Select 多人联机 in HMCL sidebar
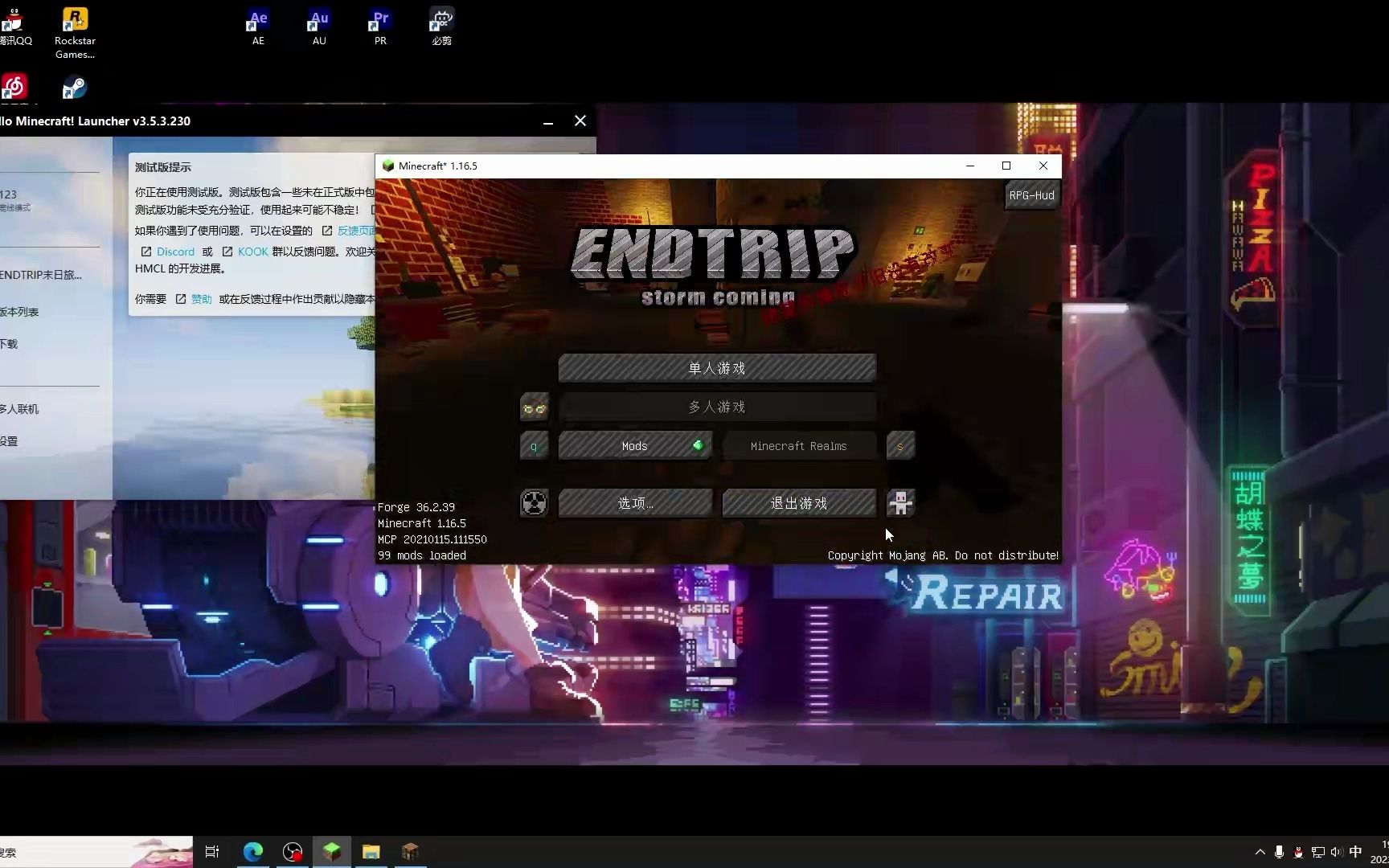The image size is (1389, 868). point(19,409)
